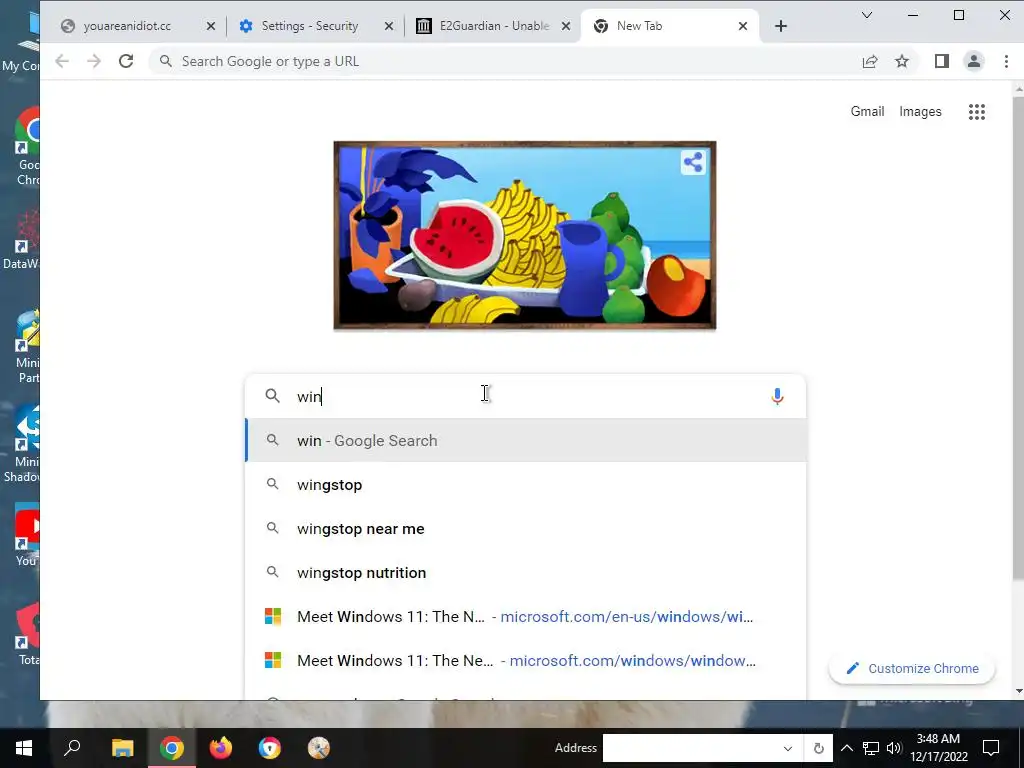Viewport: 1024px width, 768px height.
Task: Open the Windows Start menu
Action: pos(24,748)
